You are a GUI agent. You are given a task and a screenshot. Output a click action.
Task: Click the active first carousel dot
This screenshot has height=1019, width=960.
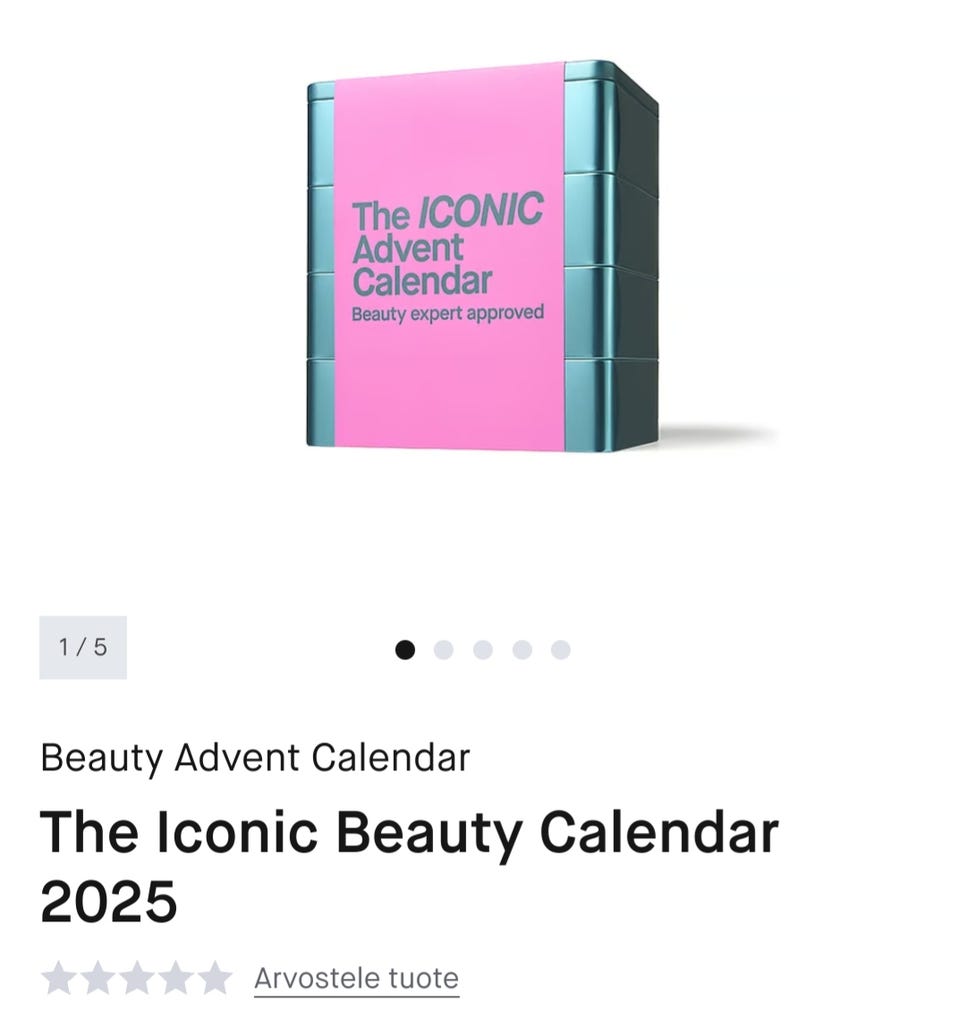click(x=405, y=650)
